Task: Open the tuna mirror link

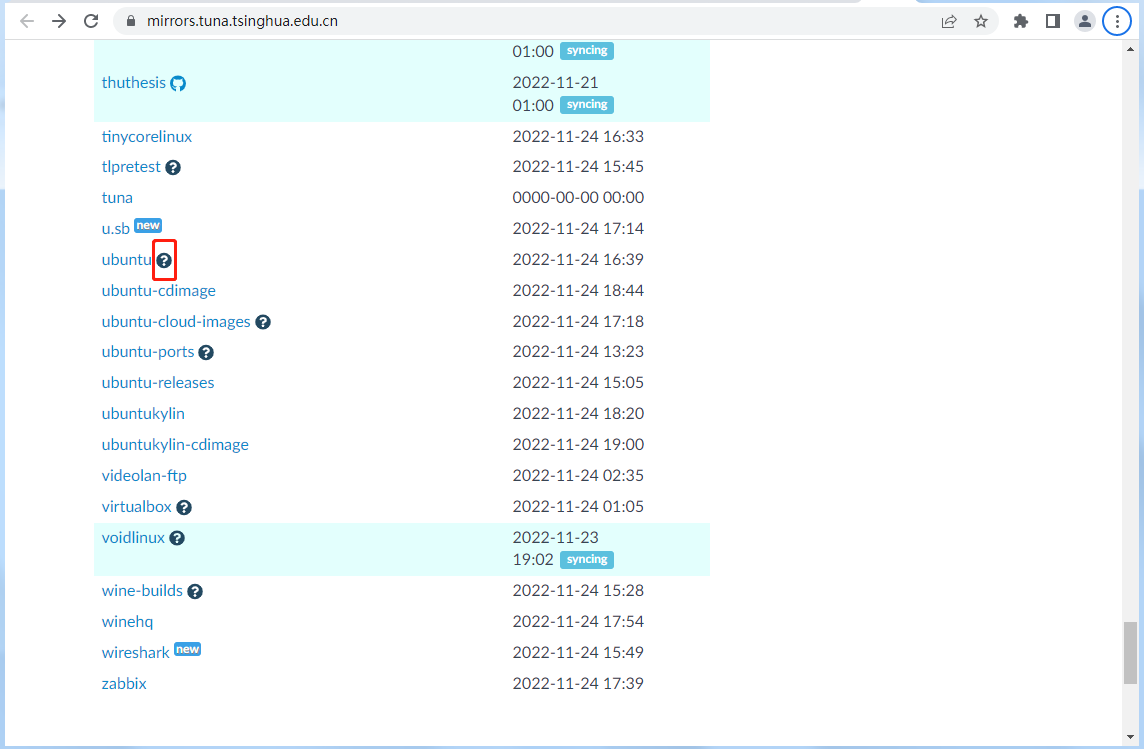Action: pos(117,198)
